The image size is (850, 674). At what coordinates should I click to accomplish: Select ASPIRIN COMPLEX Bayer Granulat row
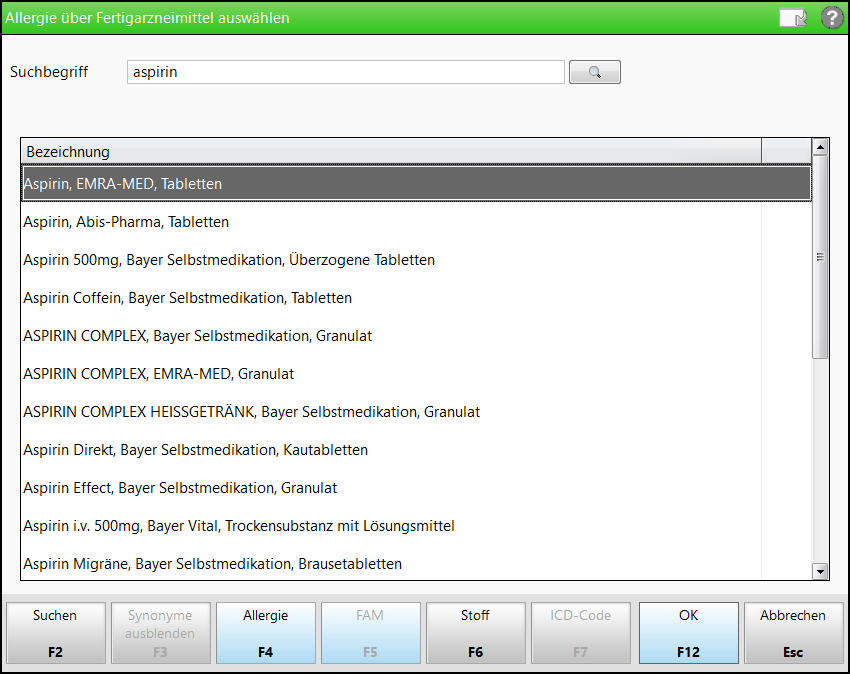[416, 336]
